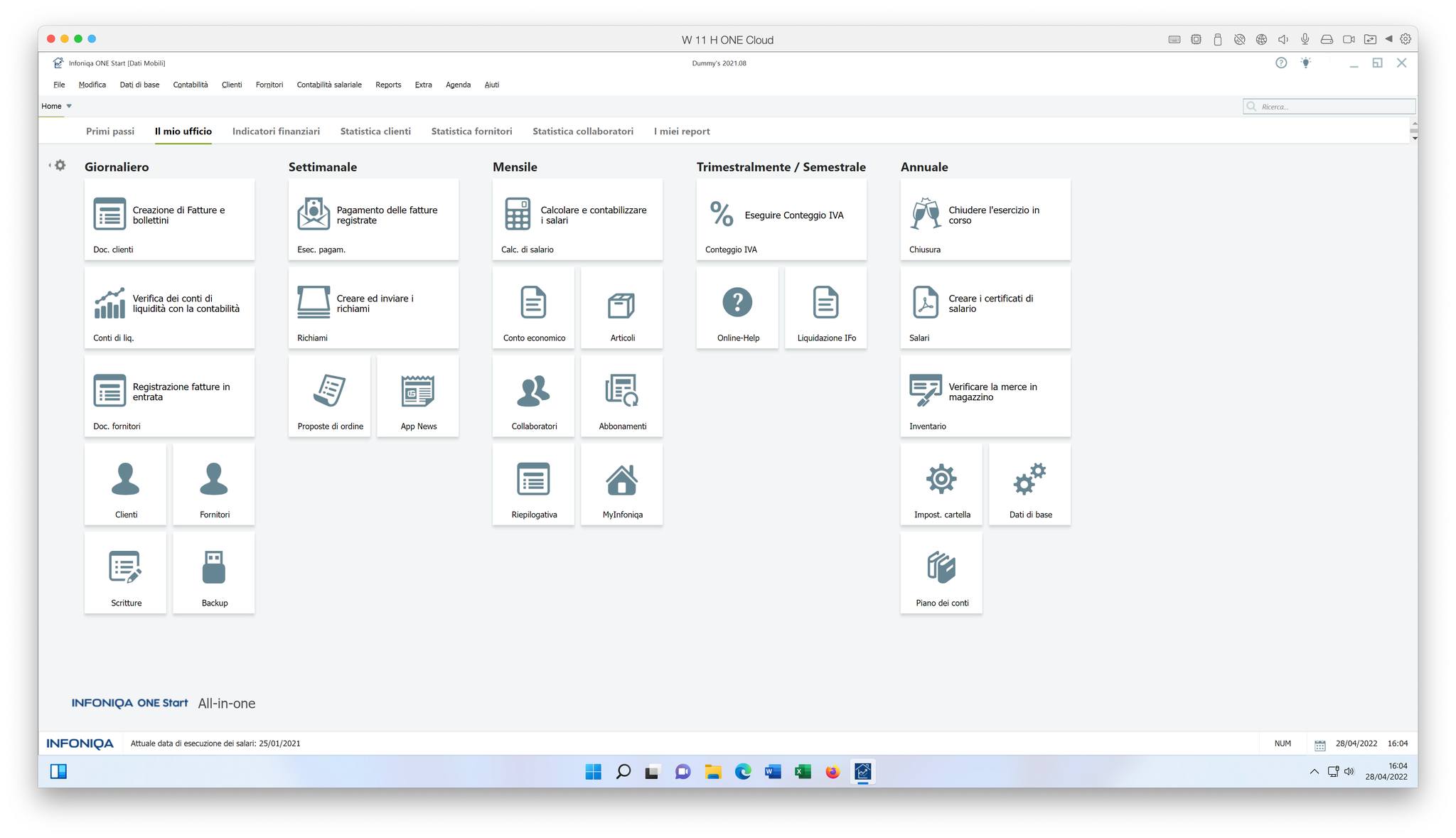Open the Clienti tile
The height and width of the screenshot is (838, 1456).
click(125, 484)
